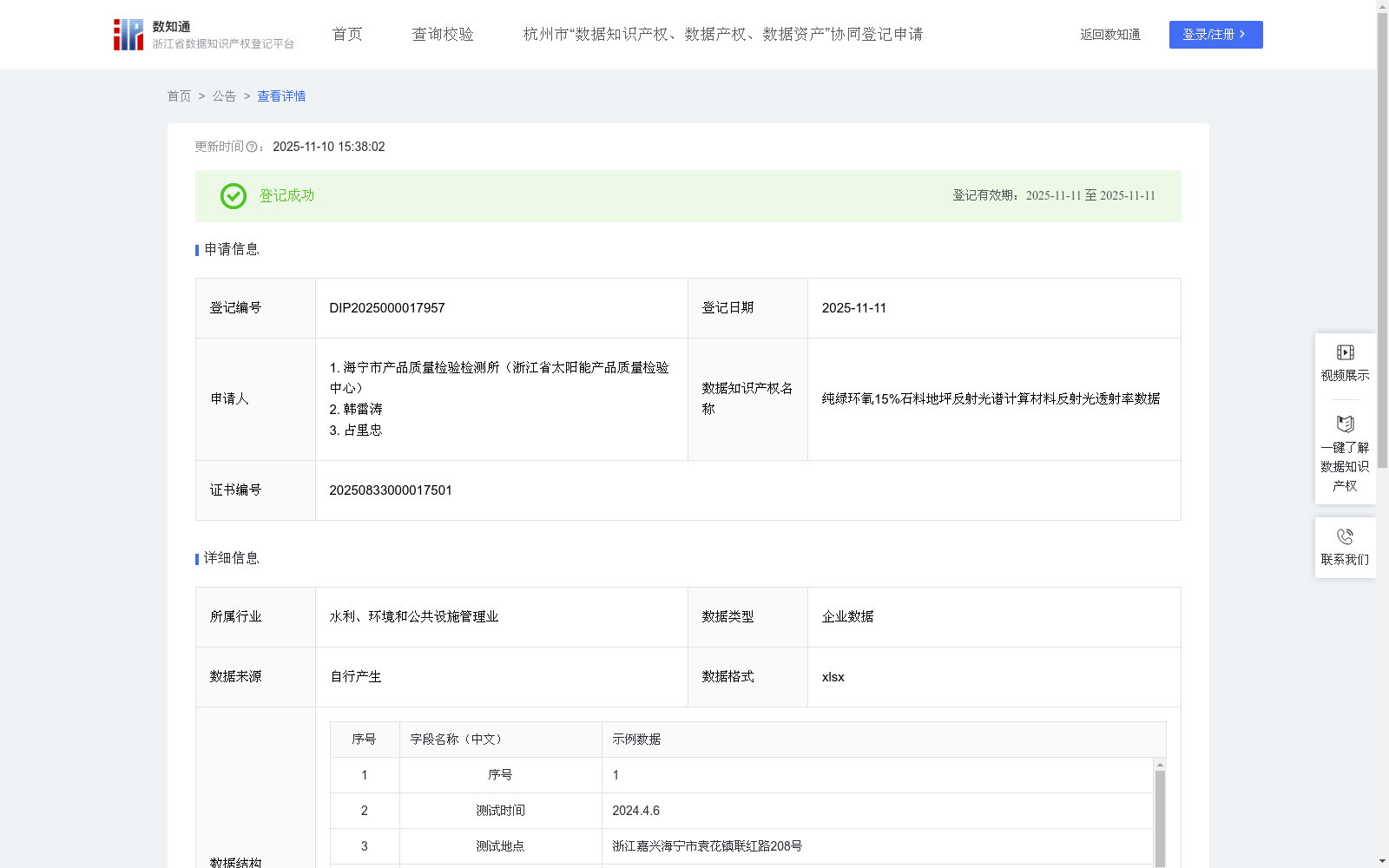This screenshot has height=868, width=1389.
Task: Click the xlsx data format value
Action: tap(833, 677)
